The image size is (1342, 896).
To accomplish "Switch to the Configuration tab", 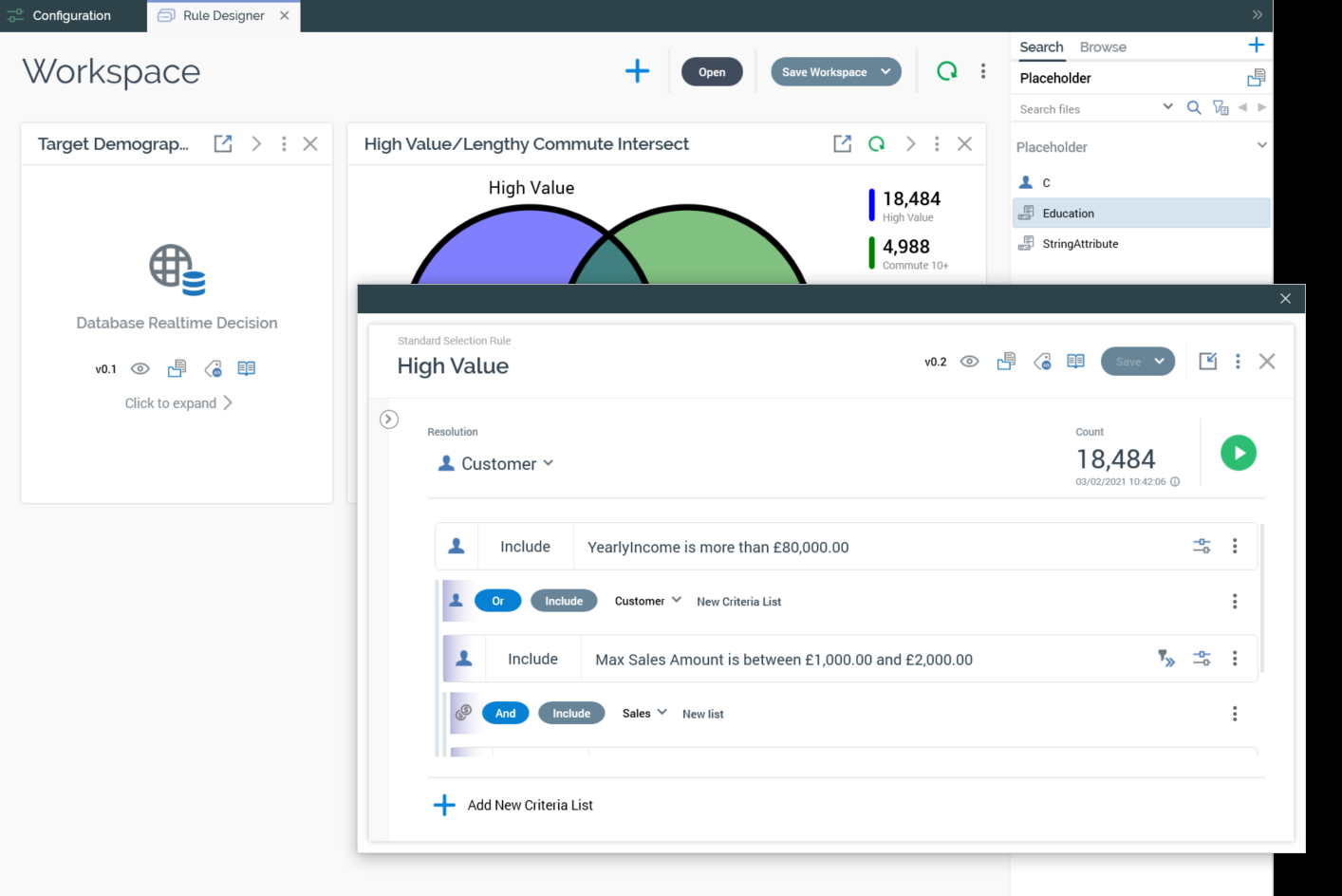I will pos(71,15).
